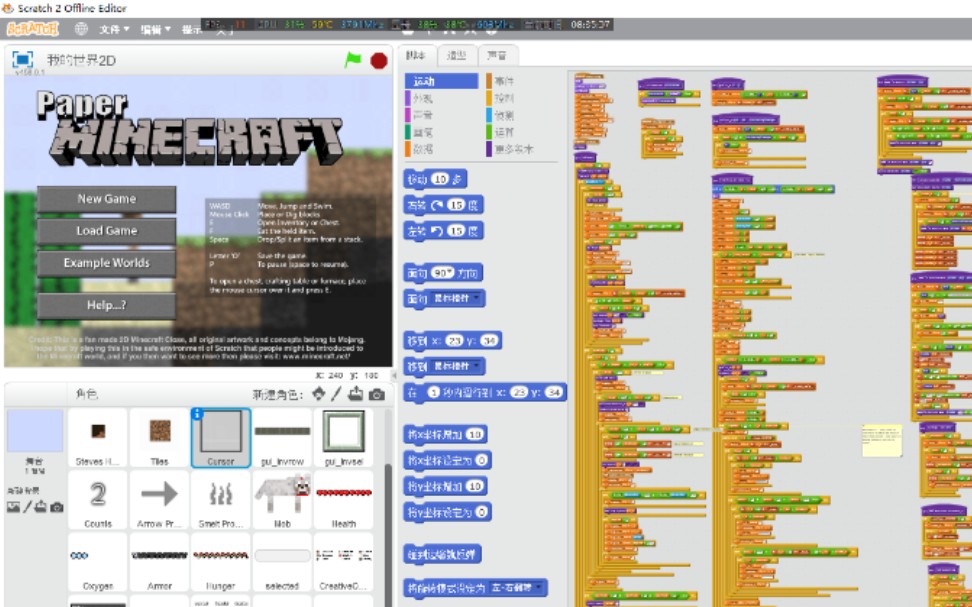Click the field in the set x to block

482,460
